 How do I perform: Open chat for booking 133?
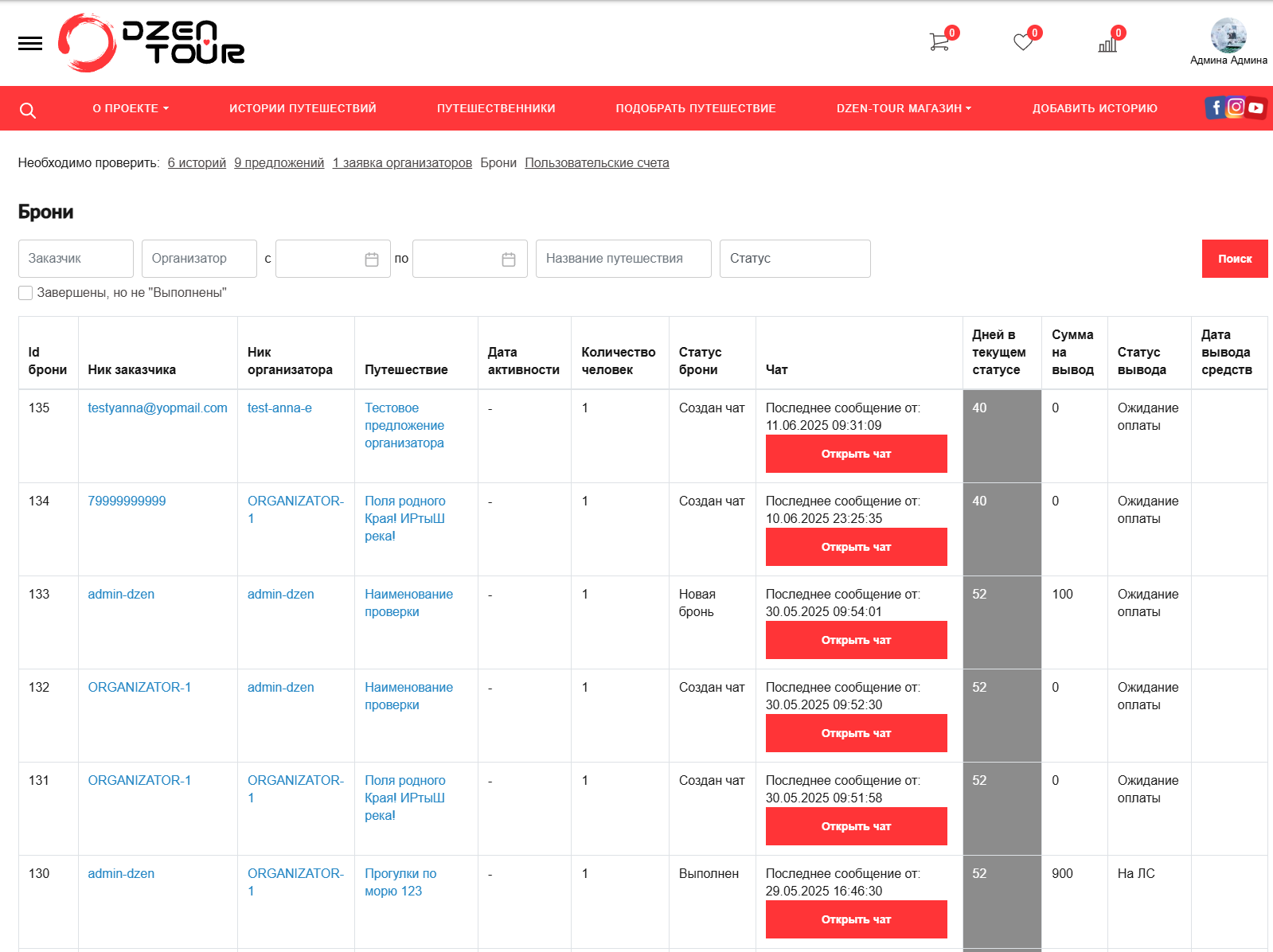[x=856, y=640]
